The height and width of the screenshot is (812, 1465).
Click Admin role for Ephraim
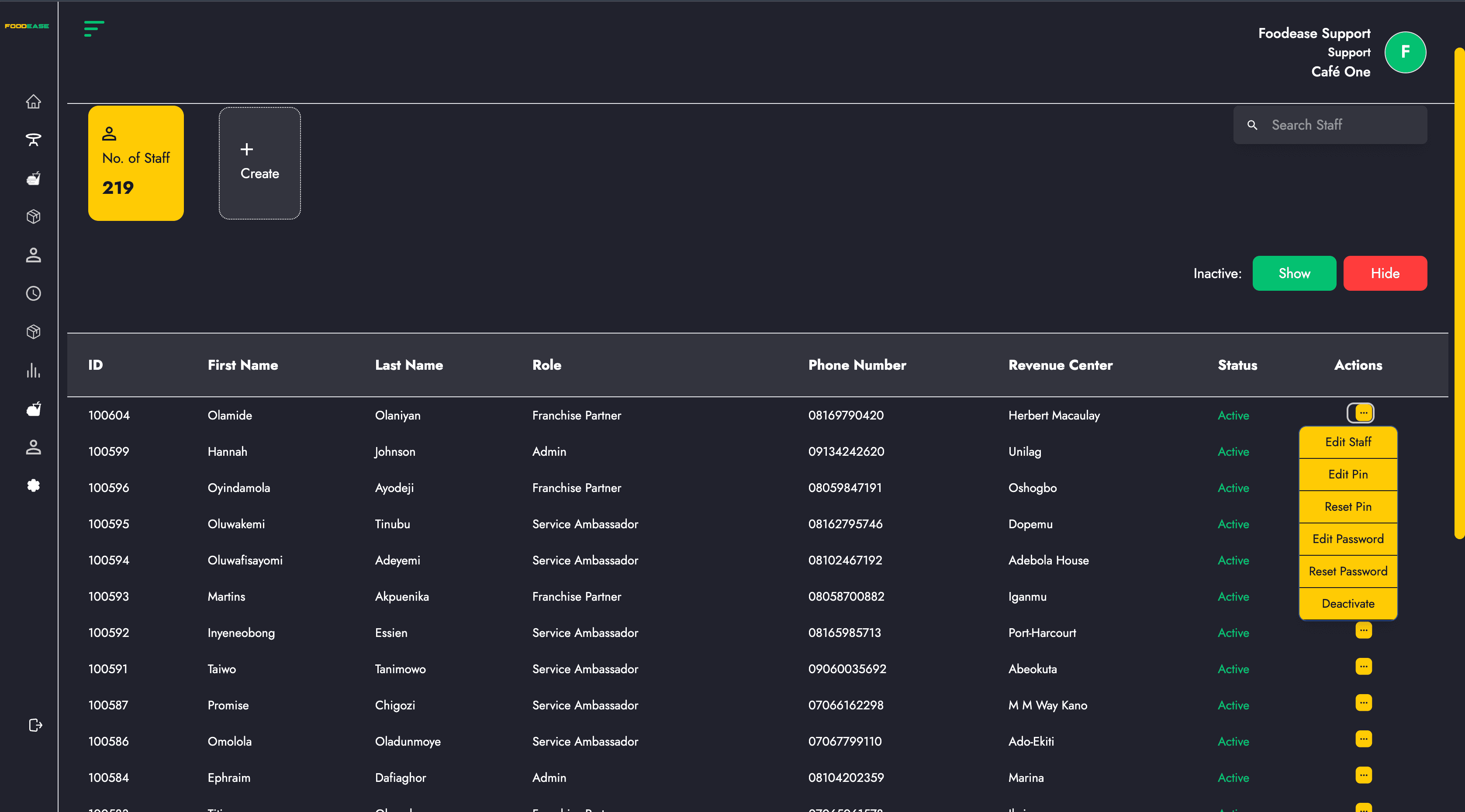(x=549, y=778)
